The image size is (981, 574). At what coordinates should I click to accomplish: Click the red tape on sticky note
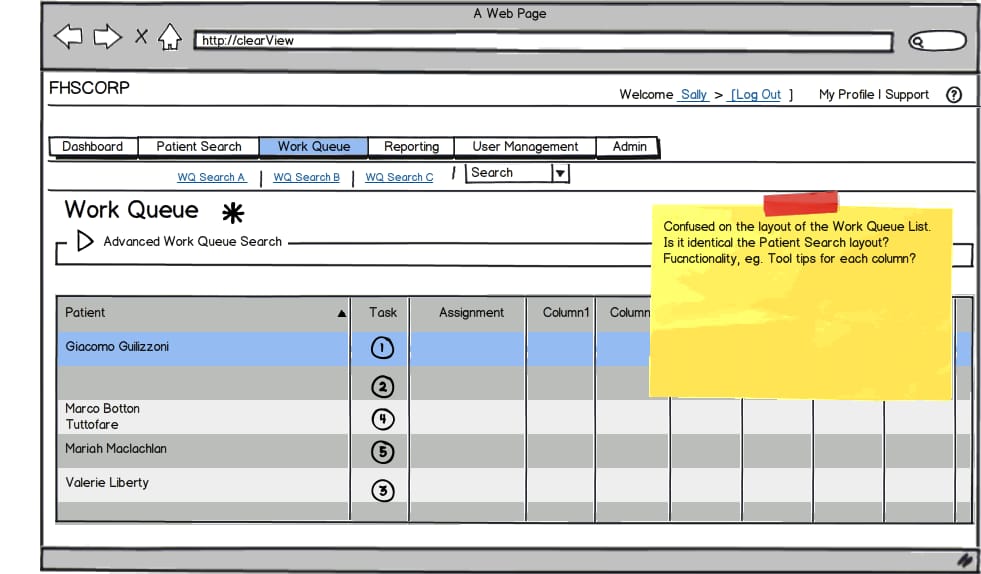(x=800, y=204)
